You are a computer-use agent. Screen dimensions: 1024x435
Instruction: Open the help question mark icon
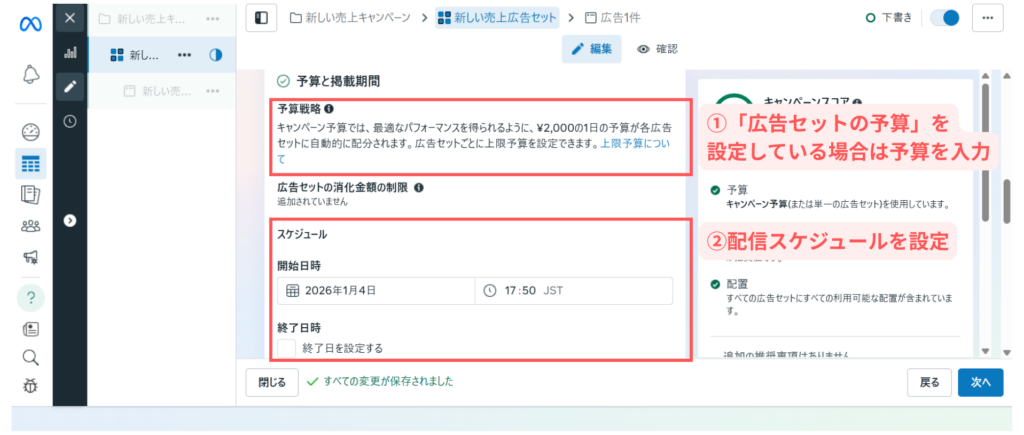(30, 298)
